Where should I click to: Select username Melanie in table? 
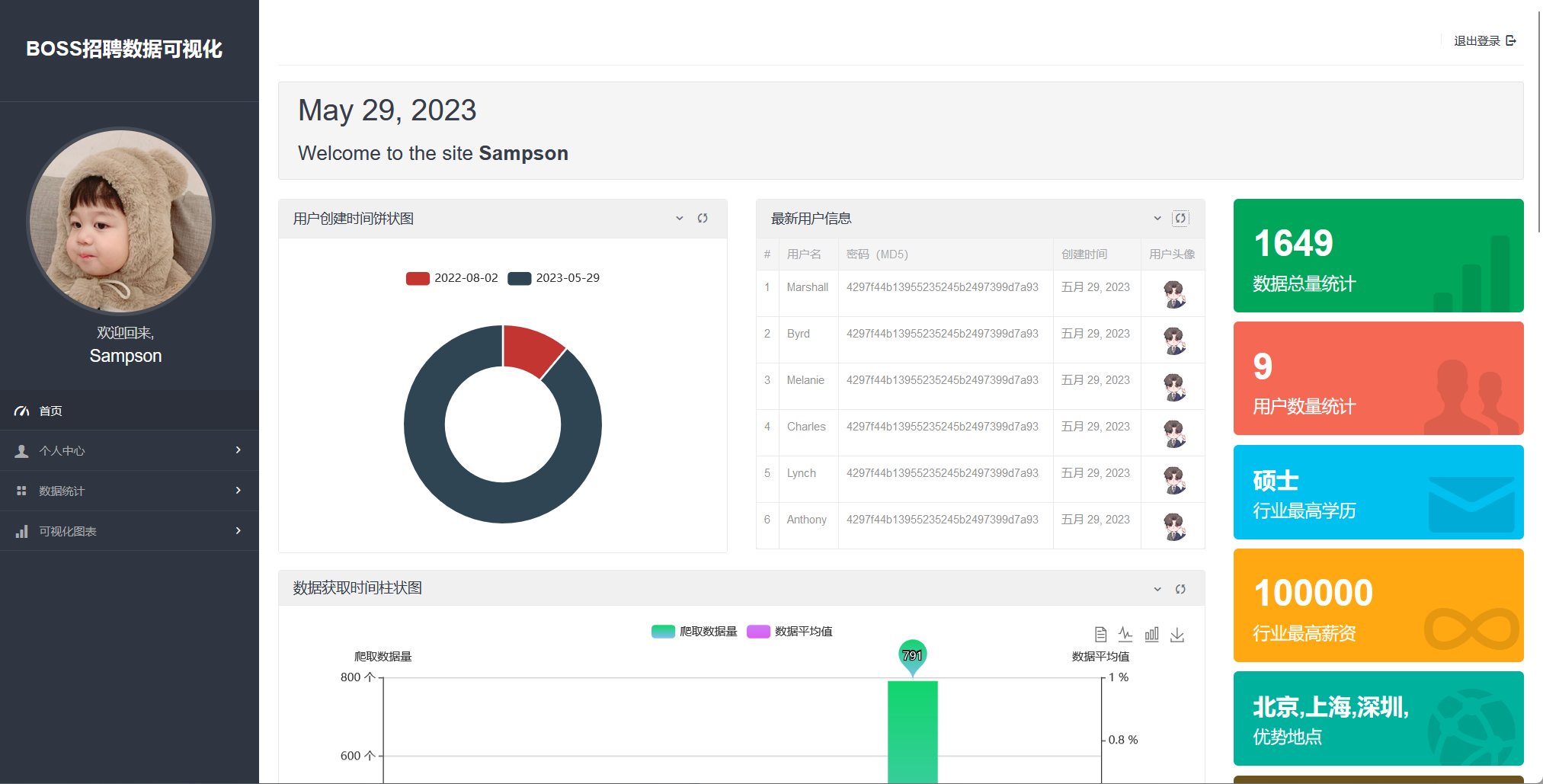pos(805,380)
